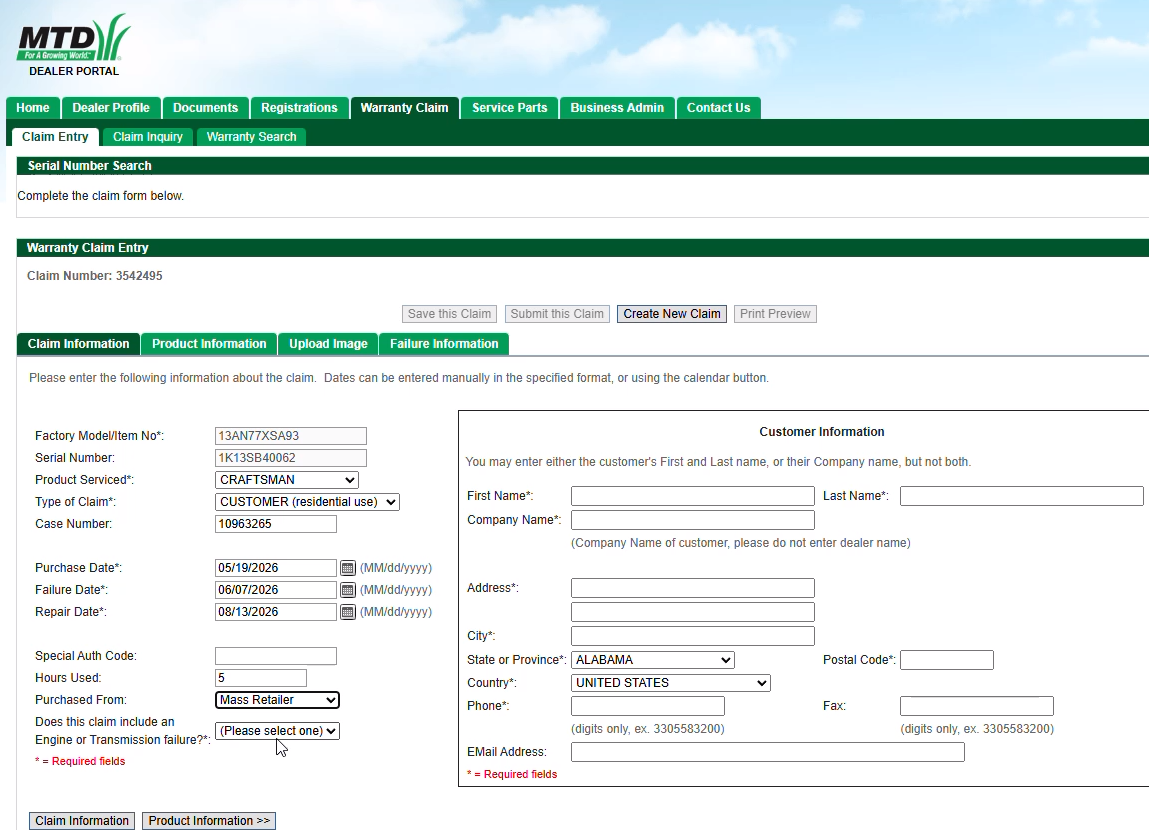
Task: Select the Upload Image tab
Action: click(x=328, y=344)
